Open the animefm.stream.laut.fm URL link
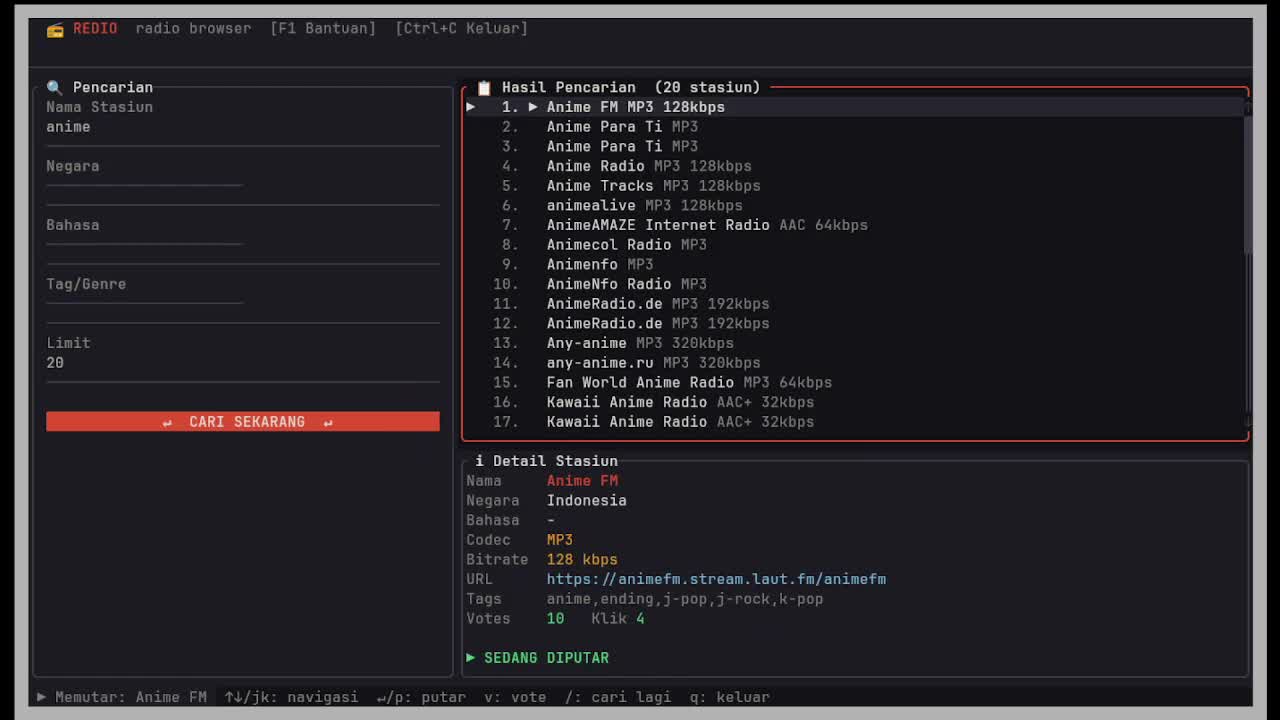This screenshot has height=720, width=1280. click(716, 579)
